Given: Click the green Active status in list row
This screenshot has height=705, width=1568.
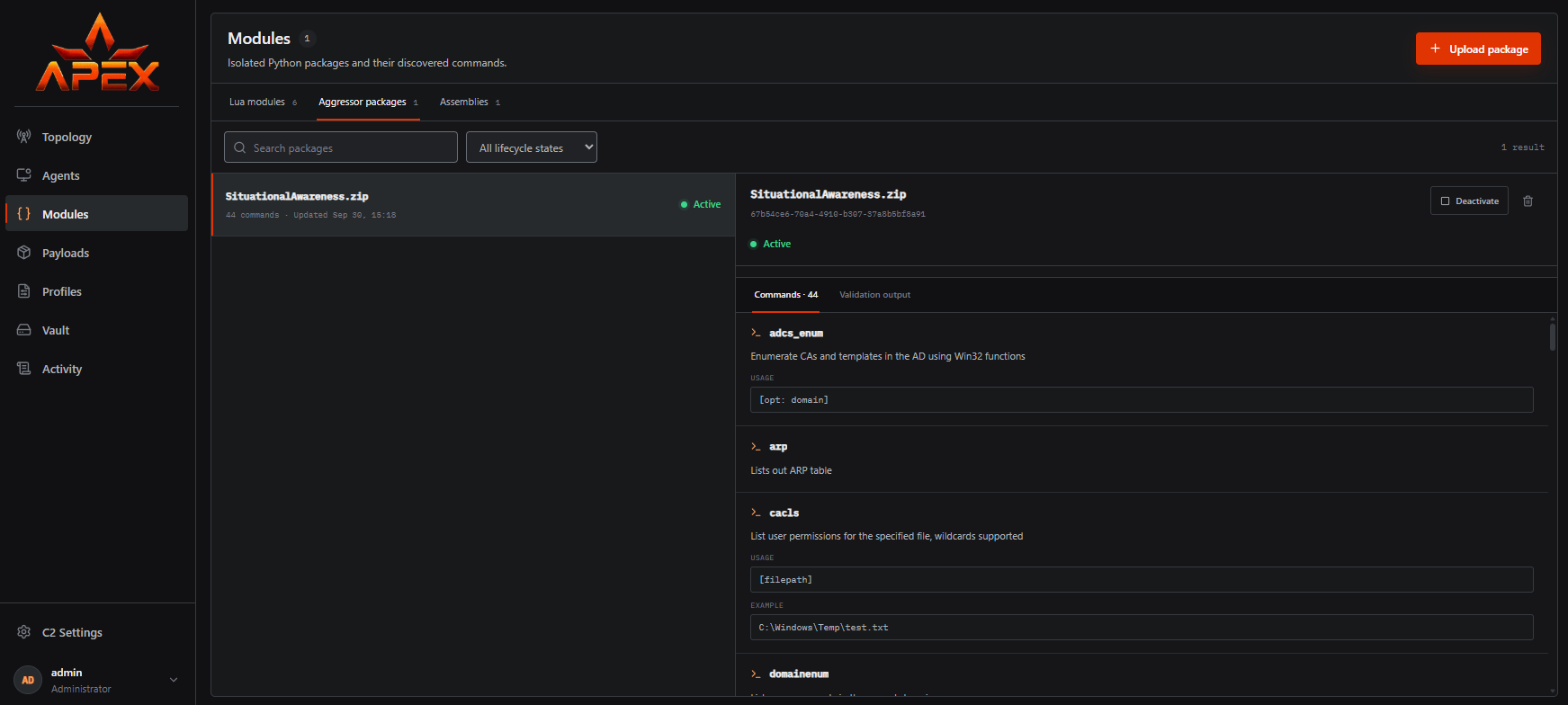Looking at the screenshot, I should click(701, 204).
